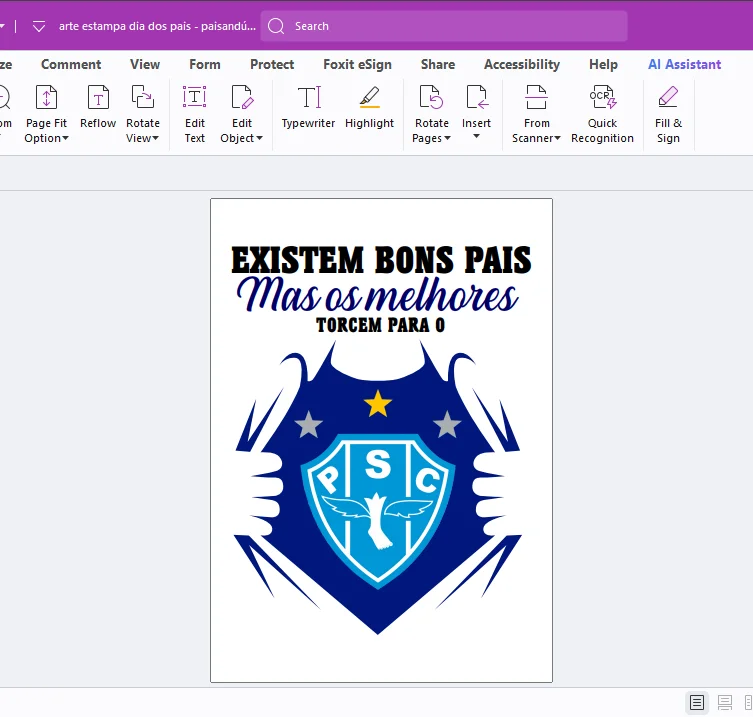
Task: Expand the Insert dropdown arrow
Action: click(476, 136)
